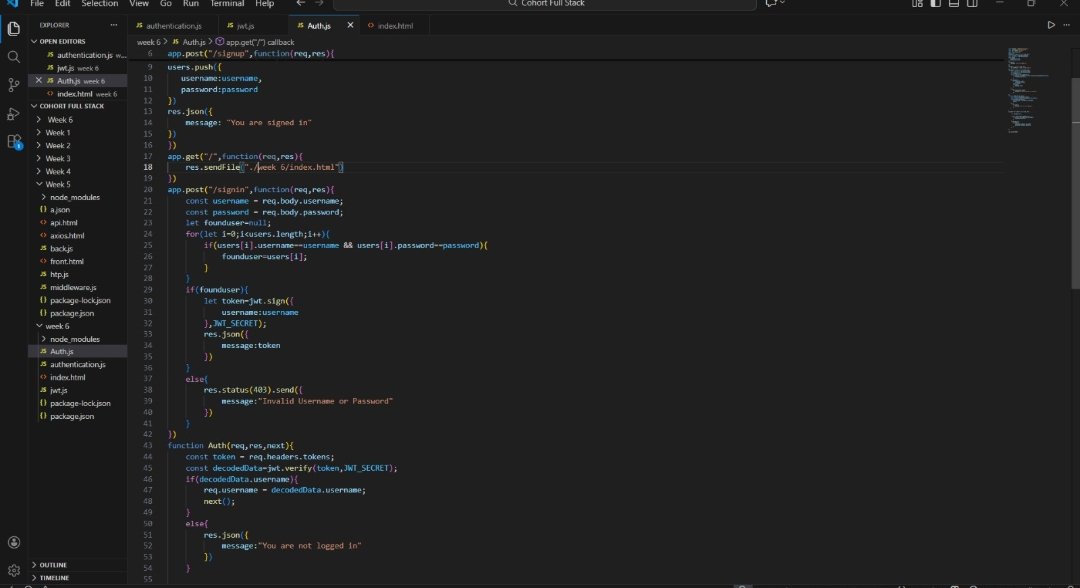Open a.json in the file tree
The image size is (1080, 588).
coord(60,210)
